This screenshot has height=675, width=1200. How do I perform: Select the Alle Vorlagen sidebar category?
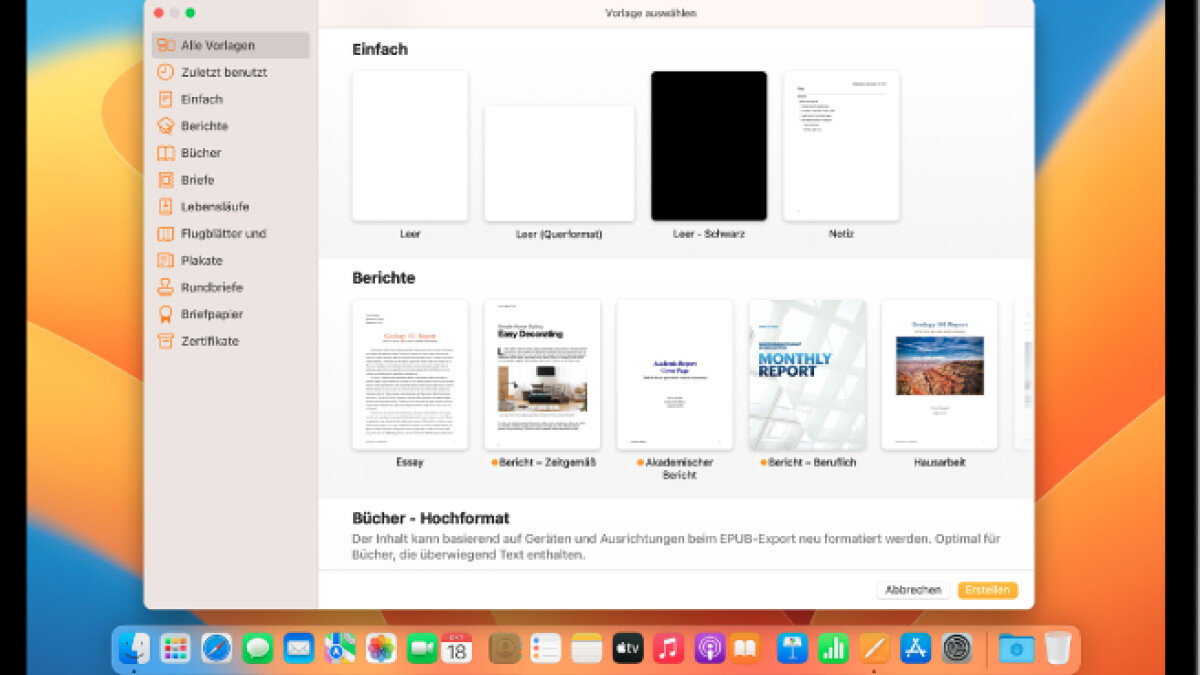click(x=230, y=45)
